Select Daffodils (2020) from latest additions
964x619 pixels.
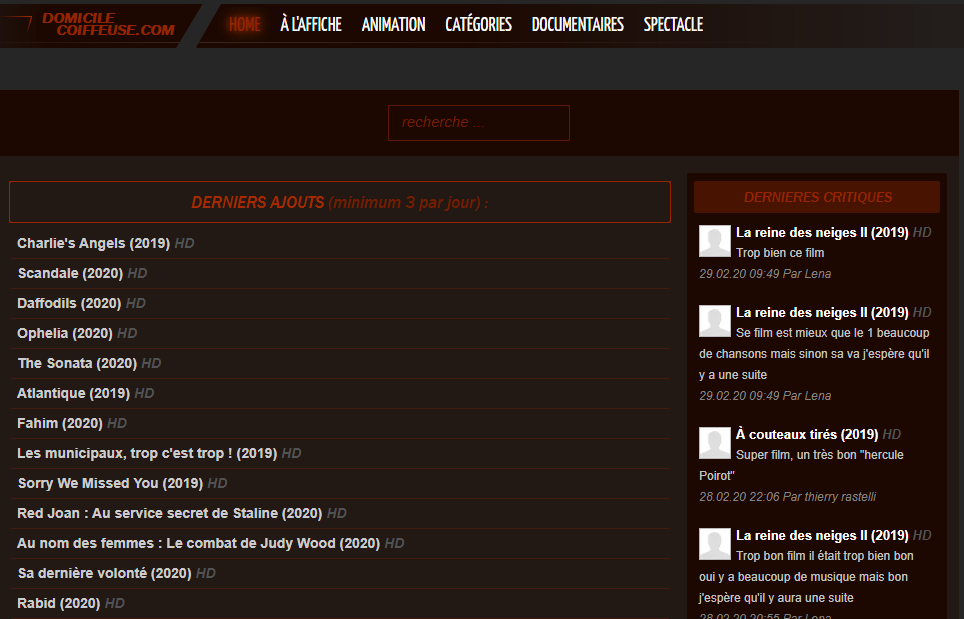click(69, 303)
